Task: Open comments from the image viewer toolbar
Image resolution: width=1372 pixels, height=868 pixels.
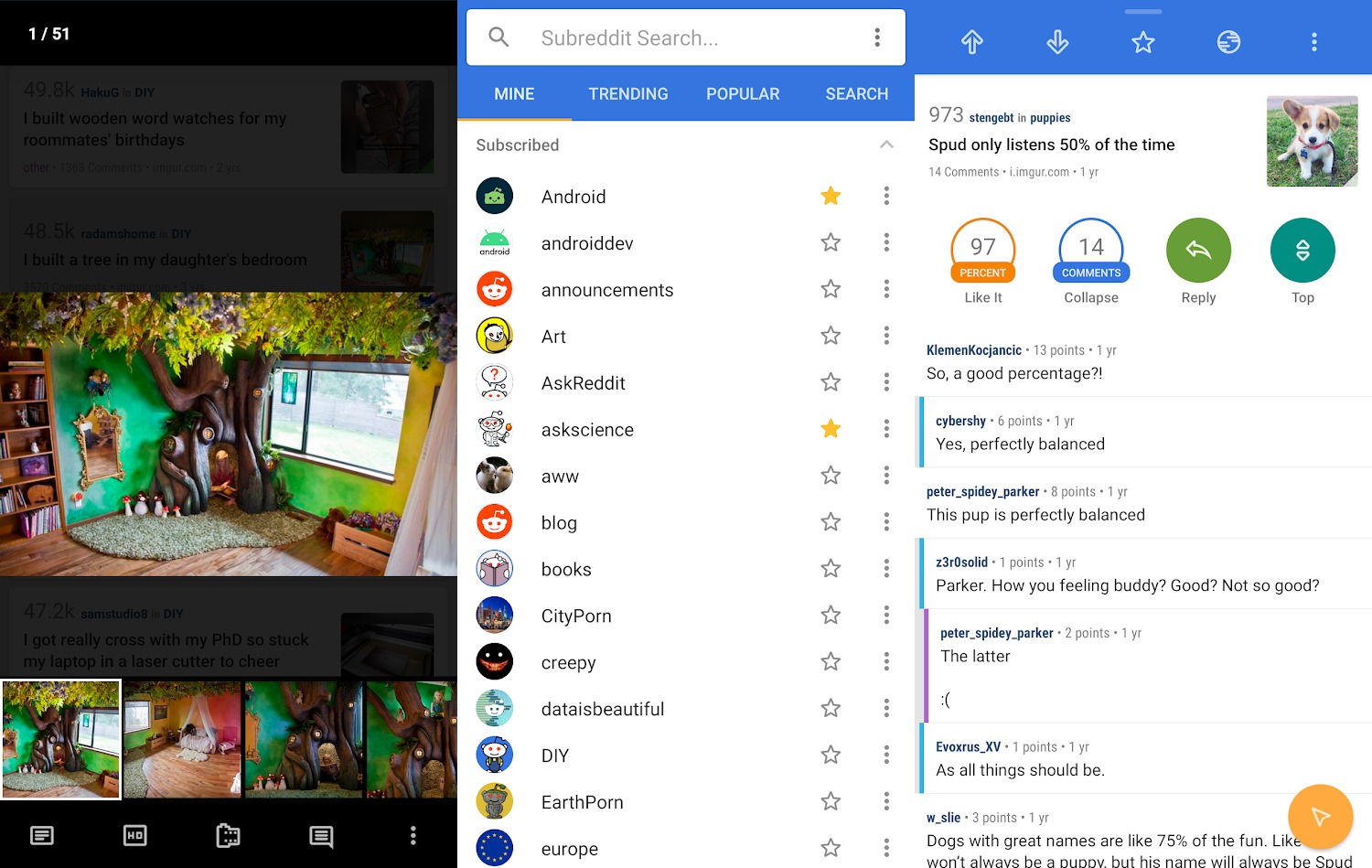Action: tap(320, 835)
